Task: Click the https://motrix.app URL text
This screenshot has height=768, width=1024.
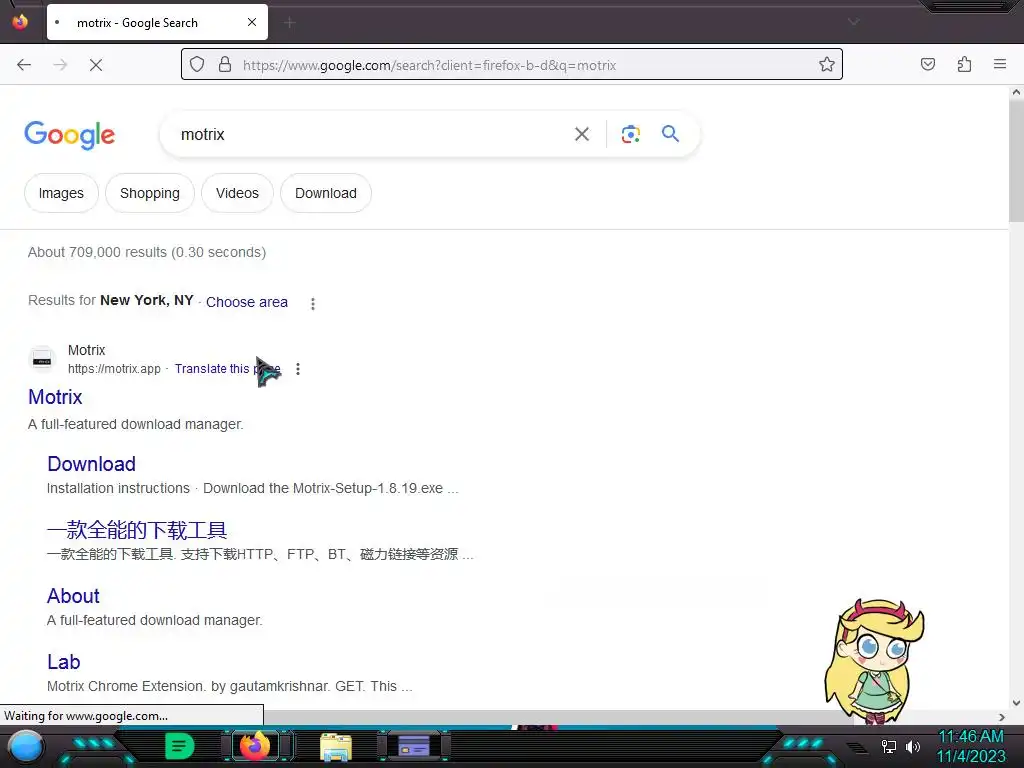Action: (x=114, y=369)
